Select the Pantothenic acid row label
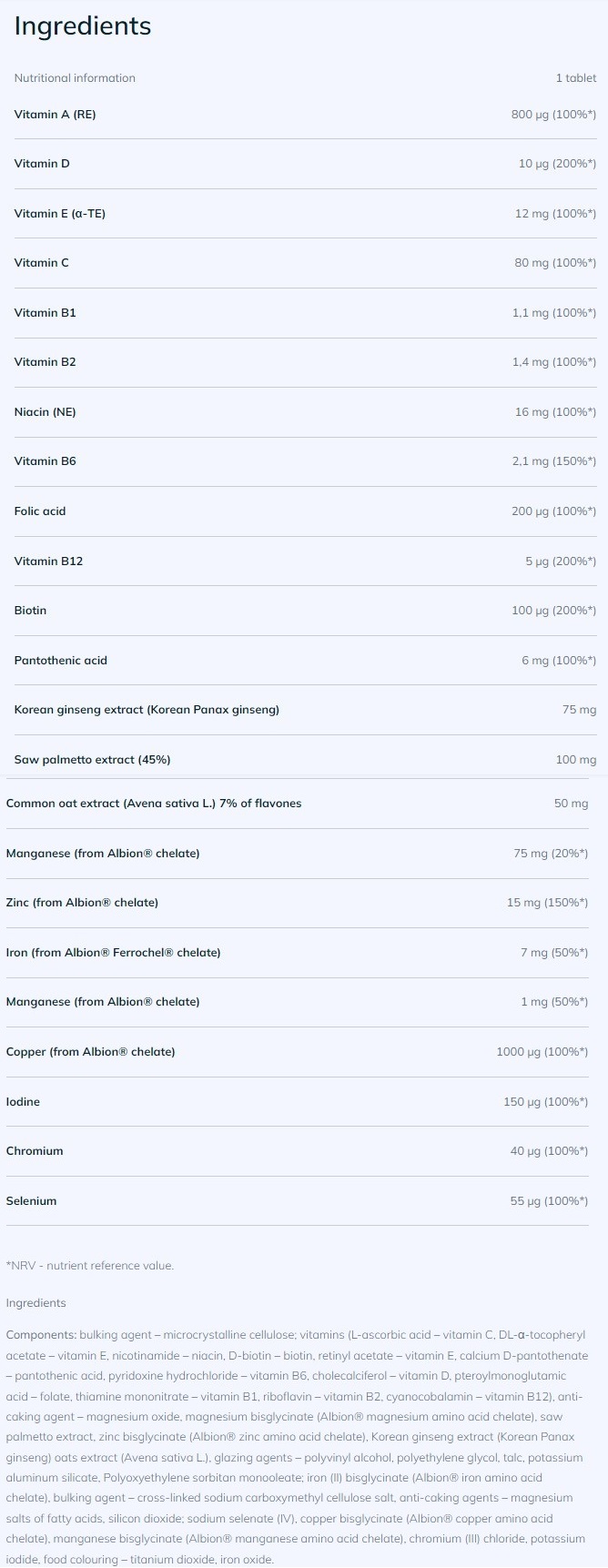608x1568 pixels. coord(61,661)
